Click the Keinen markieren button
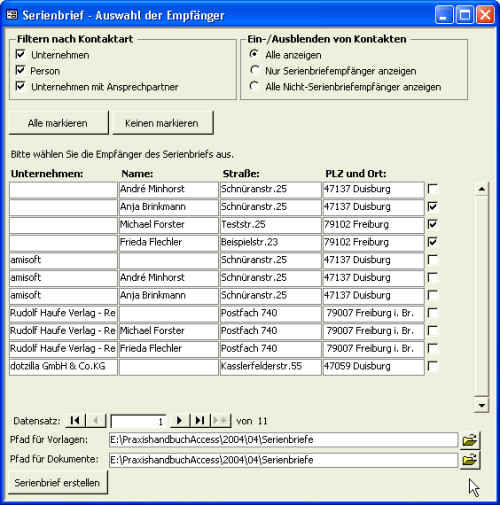Image resolution: width=500 pixels, height=505 pixels. tap(163, 123)
